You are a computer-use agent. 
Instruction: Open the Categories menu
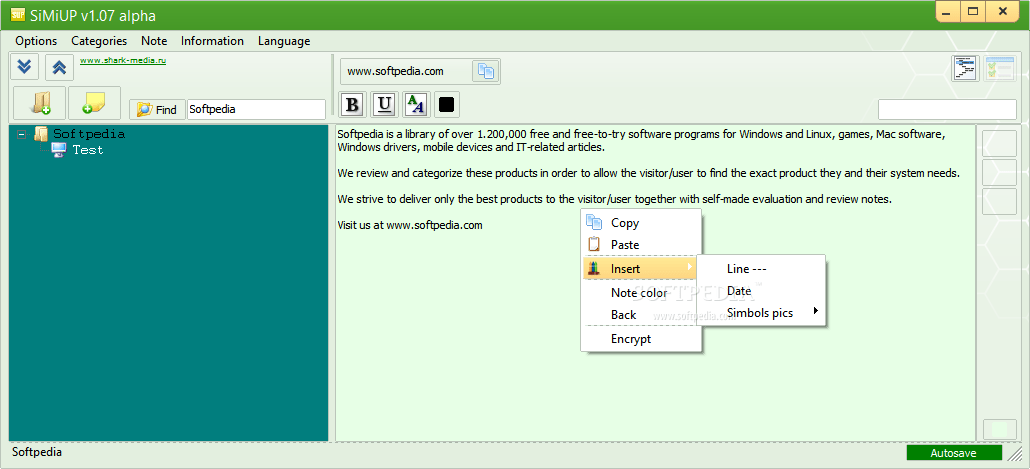[99, 41]
